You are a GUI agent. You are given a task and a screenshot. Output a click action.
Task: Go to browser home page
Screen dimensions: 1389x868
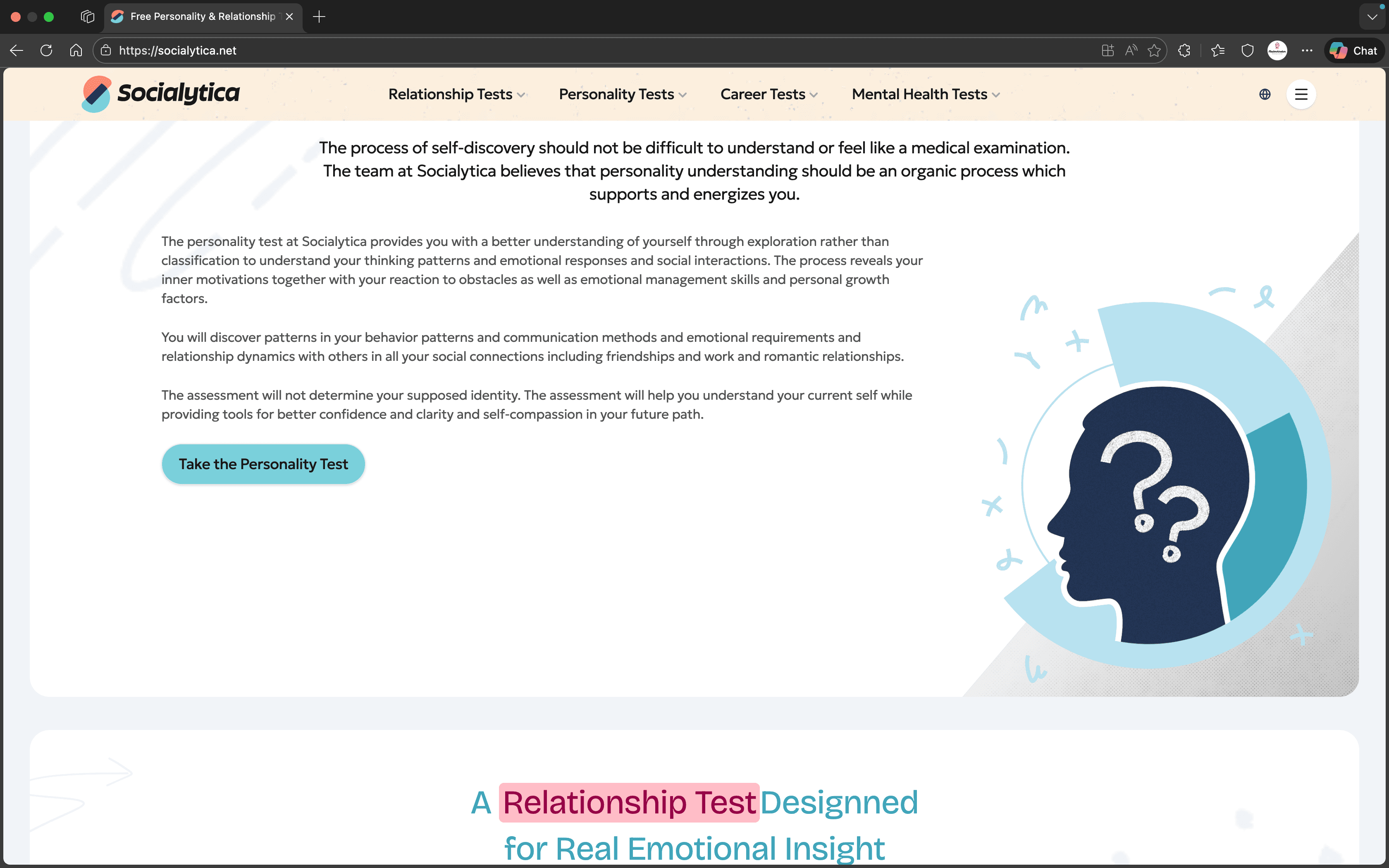76,50
